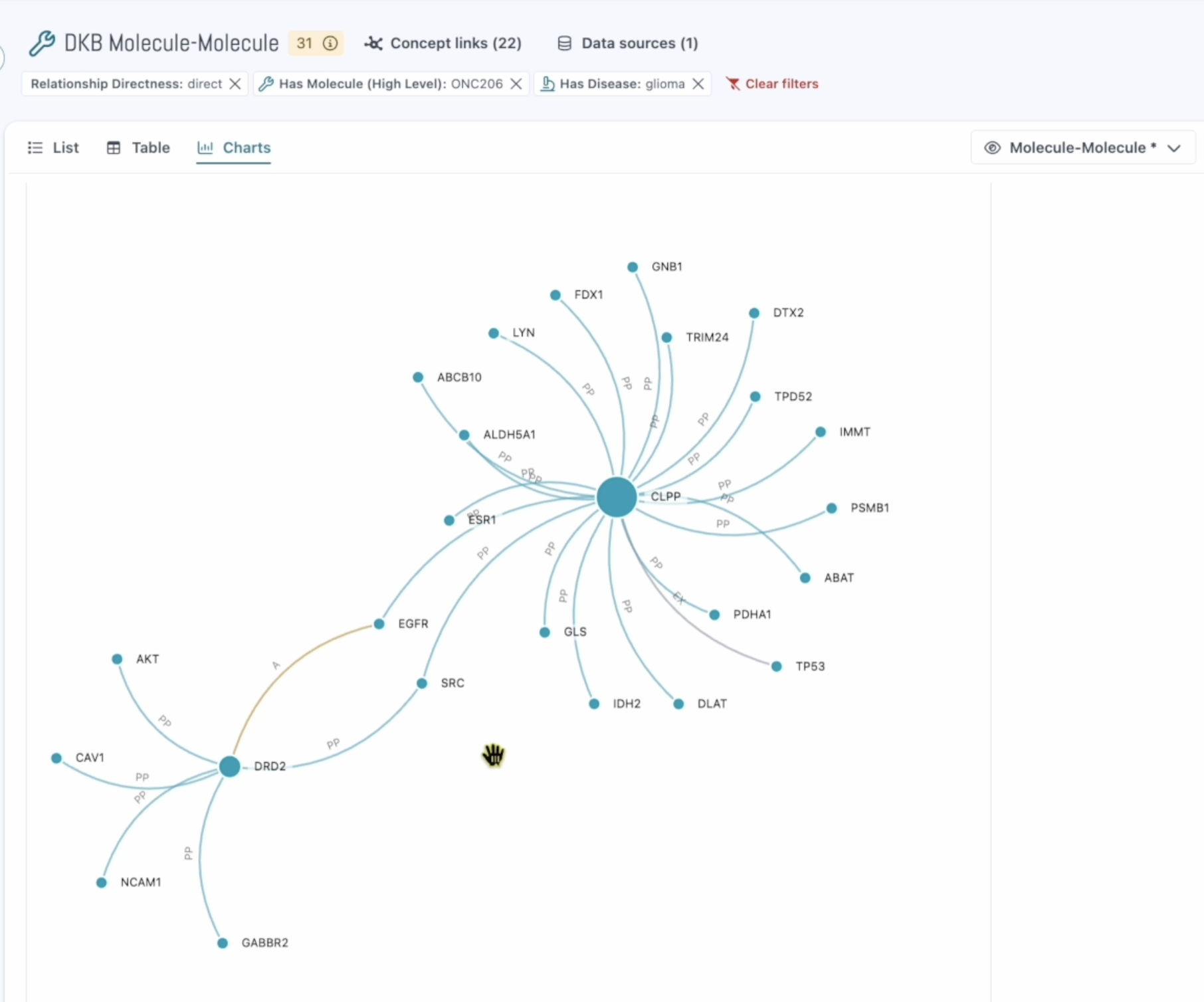
Task: Open Concept links (22)
Action: pyautogui.click(x=443, y=43)
